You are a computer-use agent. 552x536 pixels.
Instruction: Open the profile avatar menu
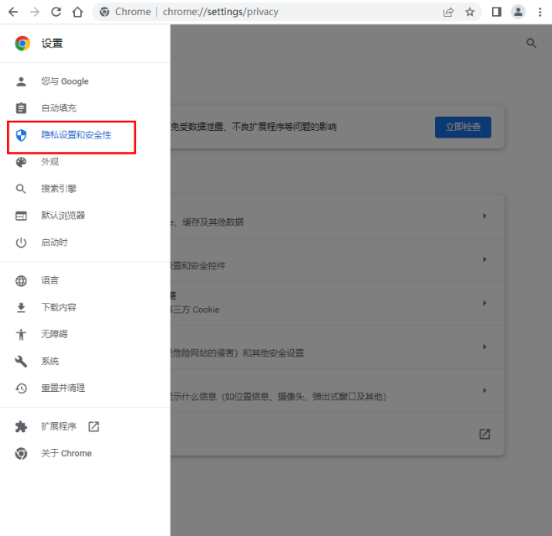click(x=518, y=12)
